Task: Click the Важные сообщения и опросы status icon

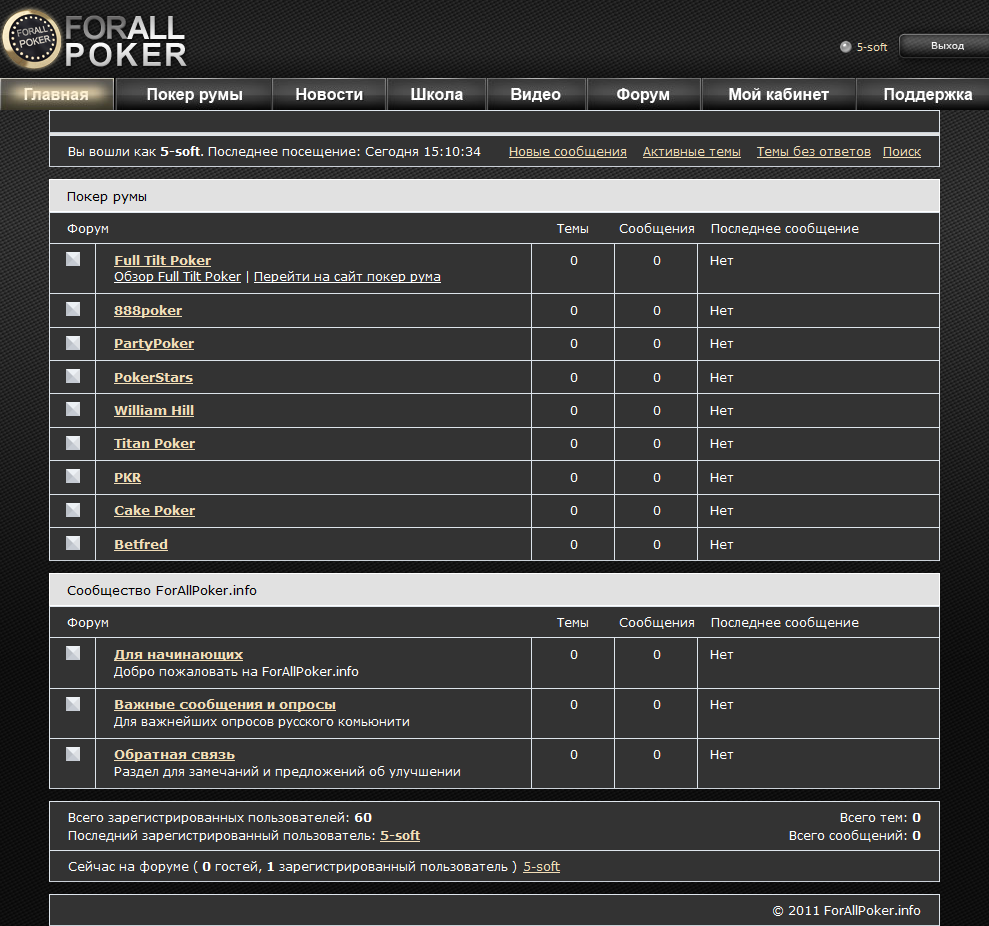Action: coord(73,704)
